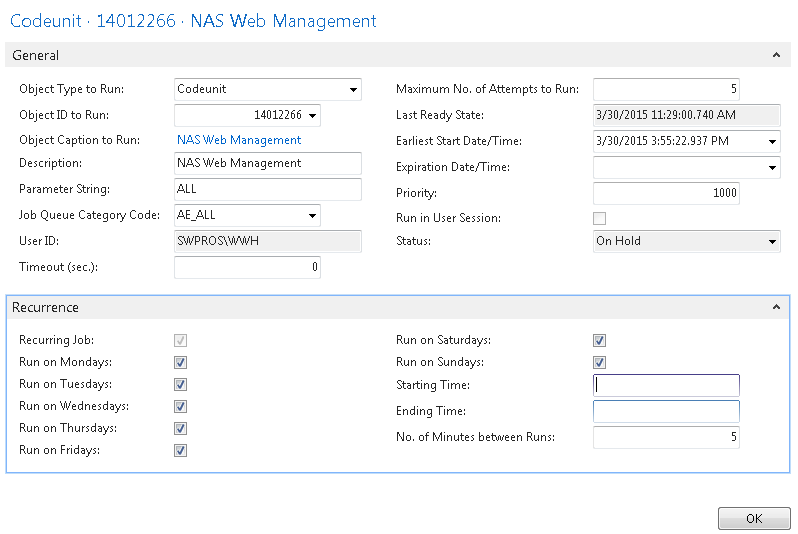Open the Object Type to Run dropdown
798x534 pixels.
point(353,90)
